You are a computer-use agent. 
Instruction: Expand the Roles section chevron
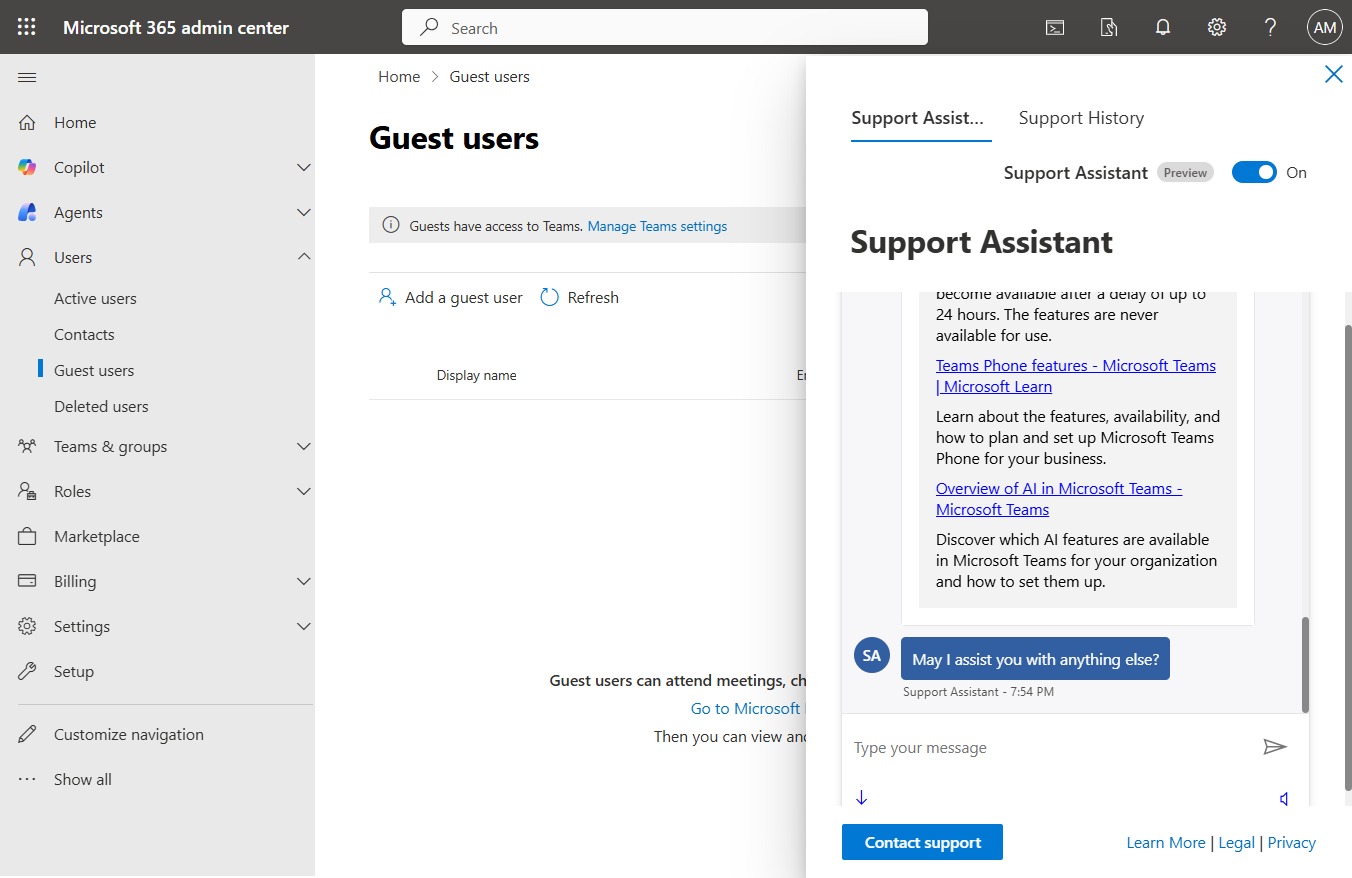pos(304,491)
